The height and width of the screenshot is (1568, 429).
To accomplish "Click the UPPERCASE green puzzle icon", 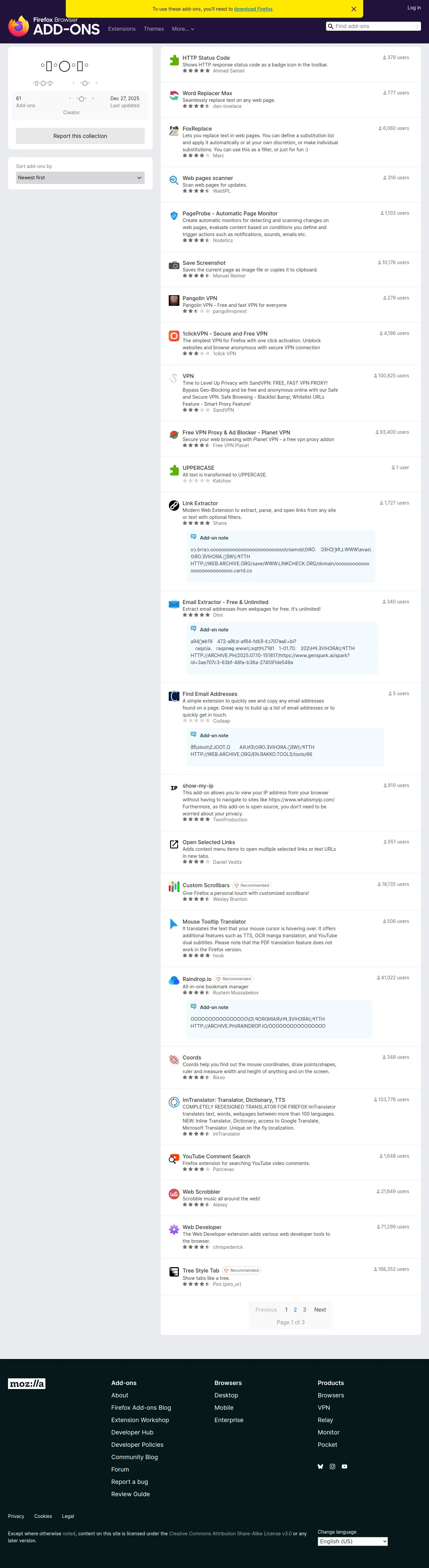I will click(x=174, y=469).
